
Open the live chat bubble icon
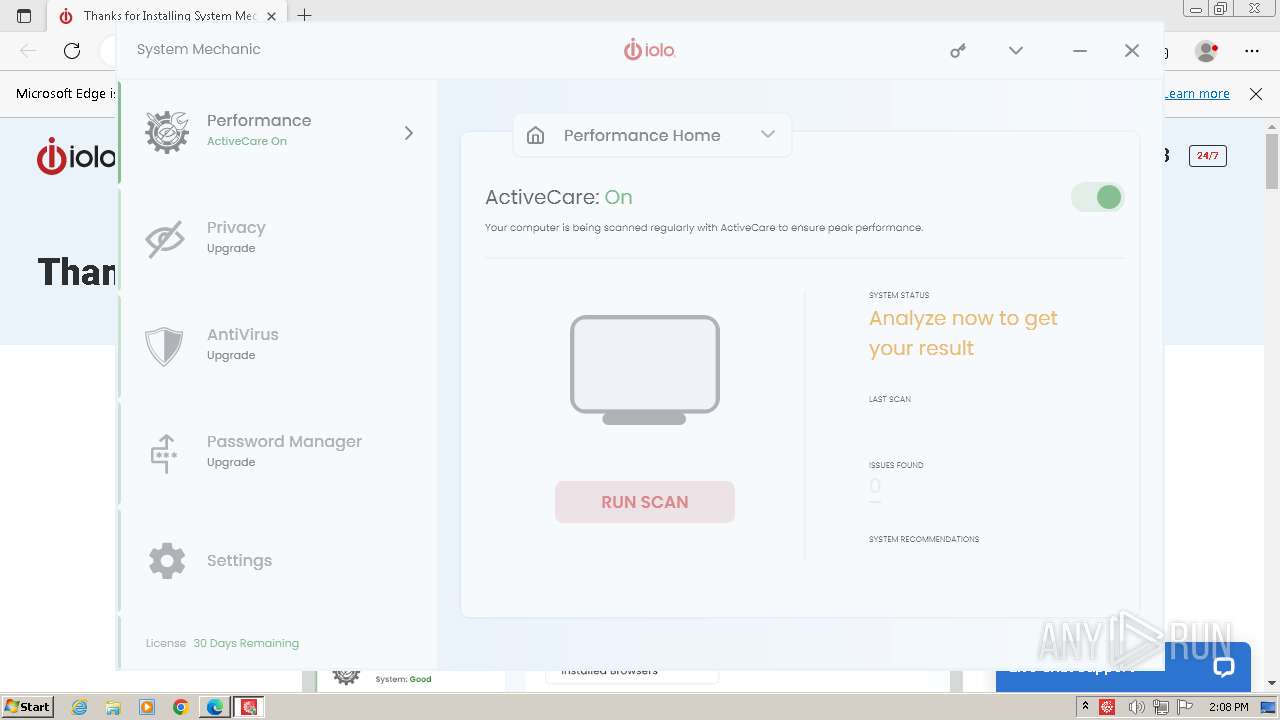click(x=1224, y=667)
